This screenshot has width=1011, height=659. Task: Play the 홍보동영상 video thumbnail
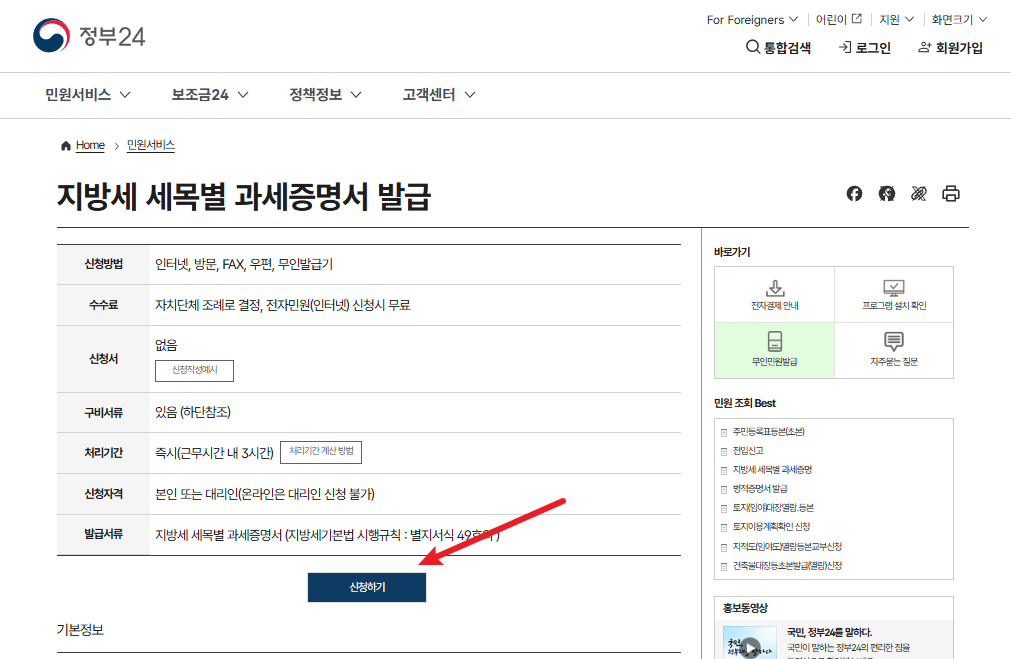click(x=750, y=645)
